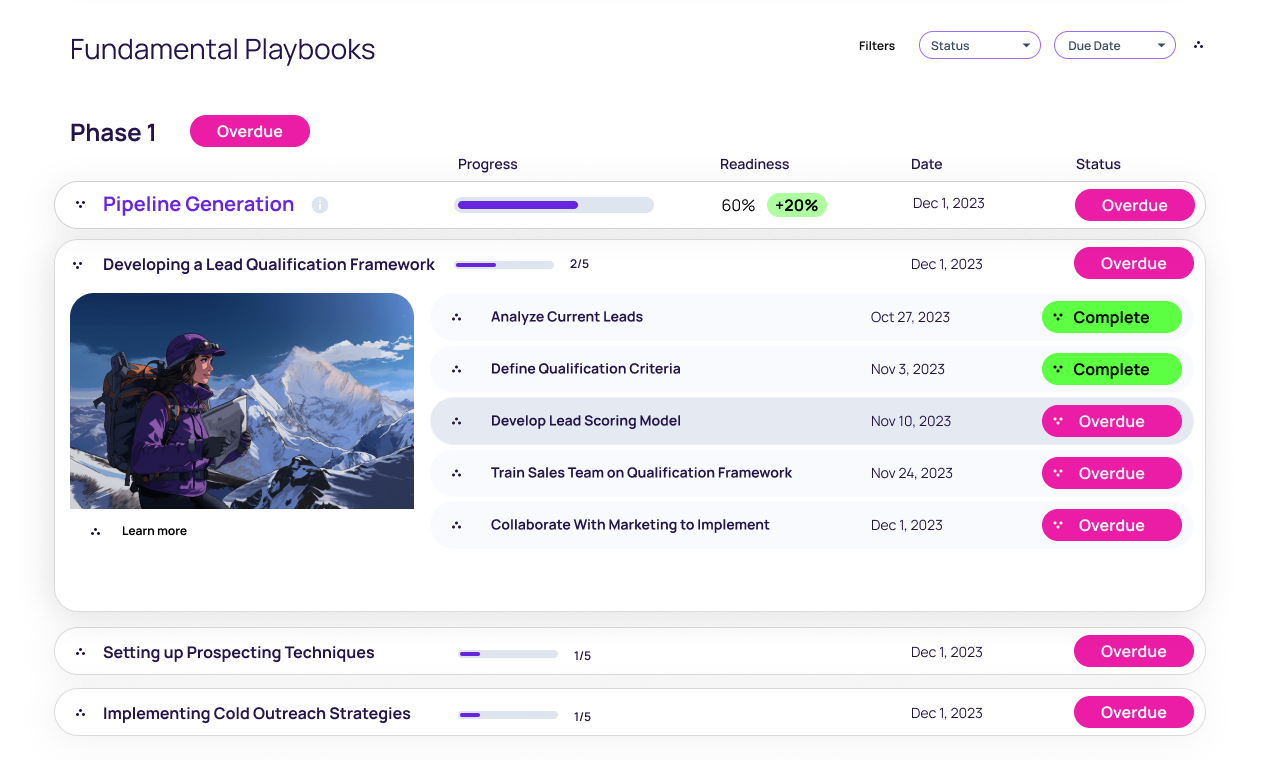This screenshot has height=760, width=1270.
Task: Click the dotted icon beside Learn more
Action: (x=95, y=530)
